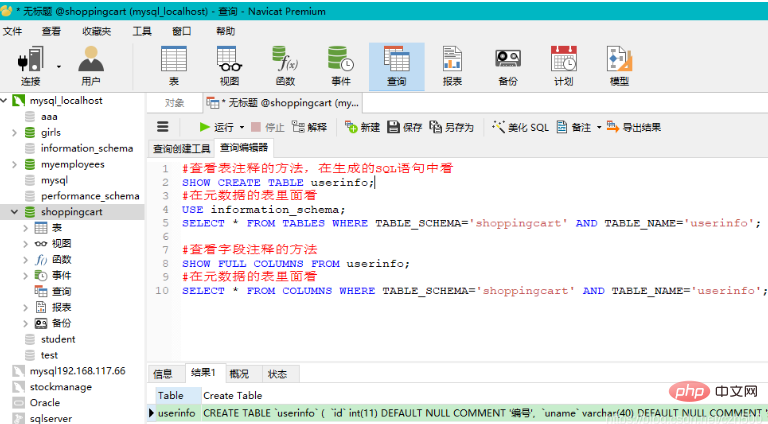Select the Oracle connection
Screen dimensions: 768x424
tap(45, 402)
